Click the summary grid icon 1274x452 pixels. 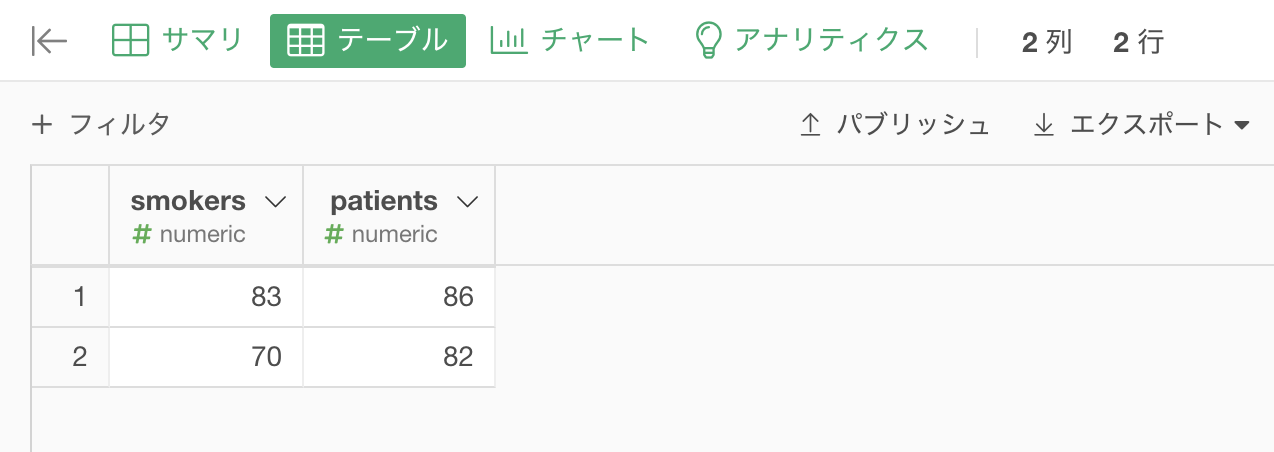coord(130,41)
